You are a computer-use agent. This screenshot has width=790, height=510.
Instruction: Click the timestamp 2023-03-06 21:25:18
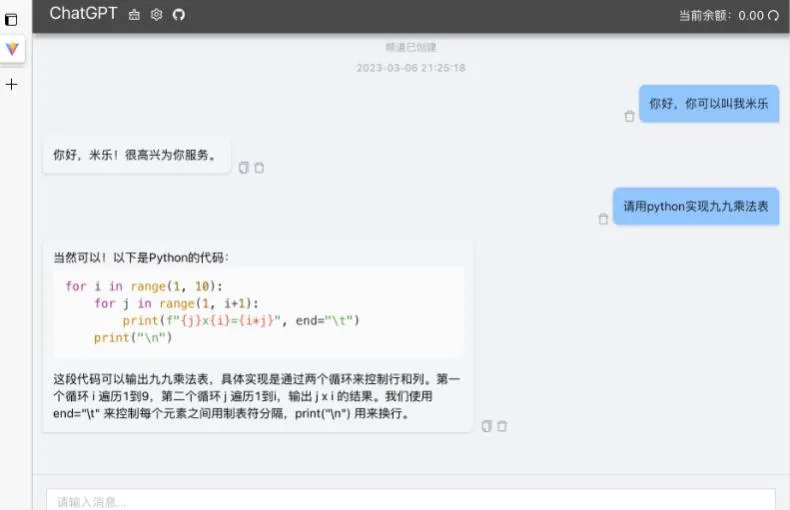(x=411, y=68)
